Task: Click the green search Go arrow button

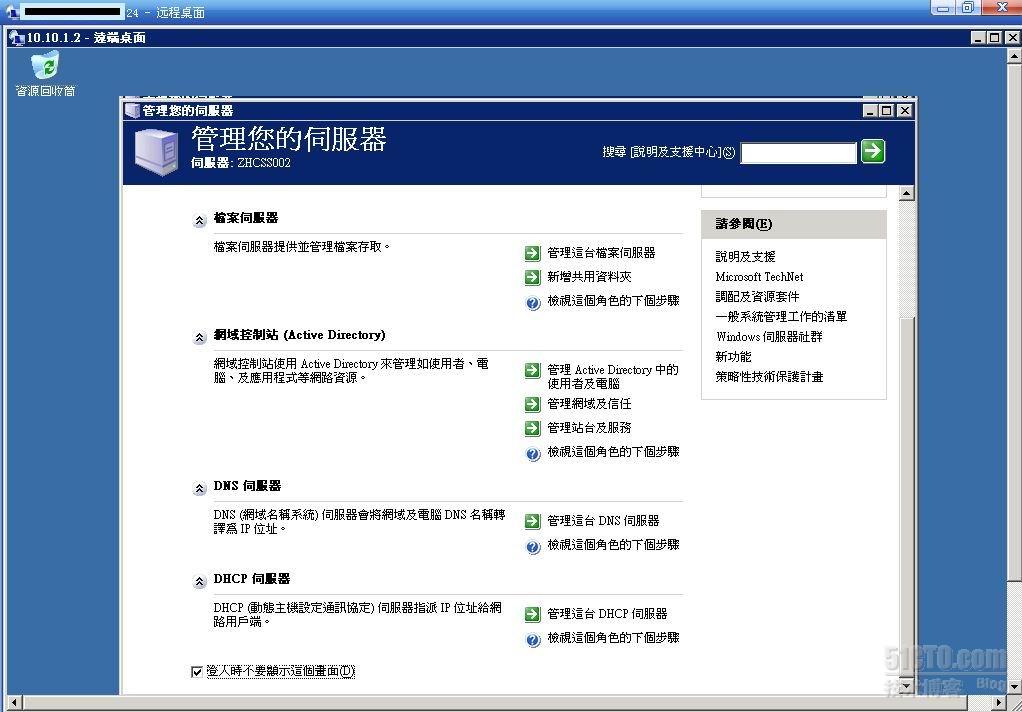Action: click(x=873, y=151)
